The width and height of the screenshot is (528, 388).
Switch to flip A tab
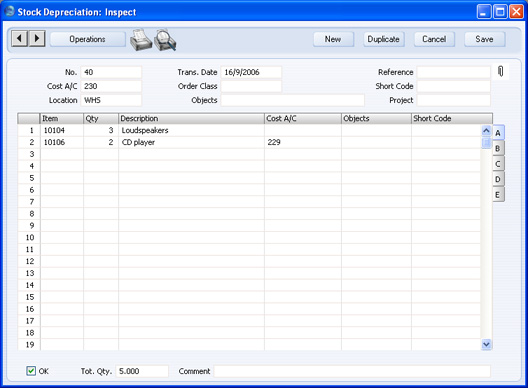(498, 133)
